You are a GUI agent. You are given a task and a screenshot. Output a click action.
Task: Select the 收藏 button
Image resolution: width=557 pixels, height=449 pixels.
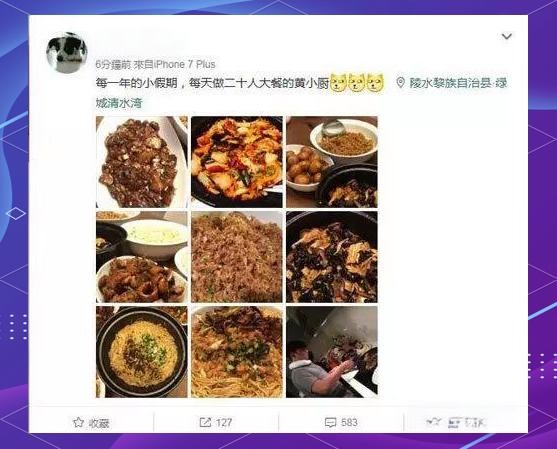[91, 423]
